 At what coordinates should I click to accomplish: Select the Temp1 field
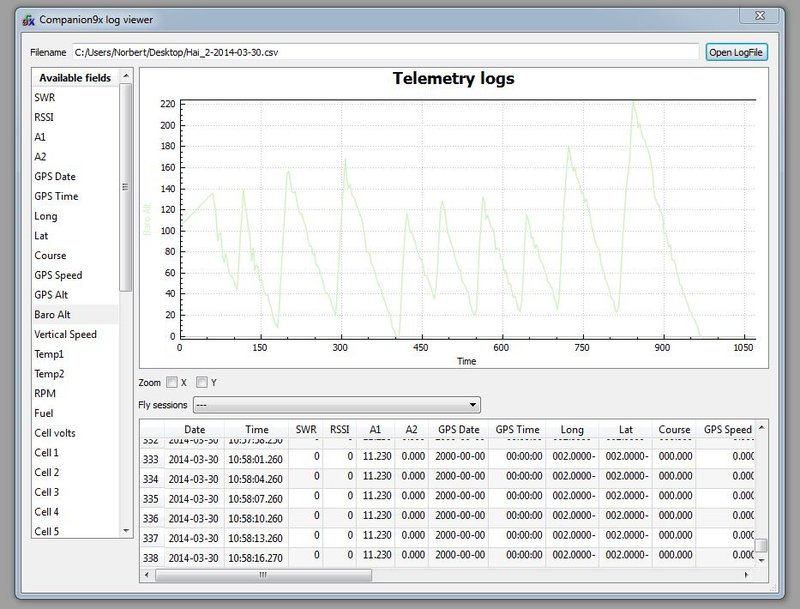(75, 354)
